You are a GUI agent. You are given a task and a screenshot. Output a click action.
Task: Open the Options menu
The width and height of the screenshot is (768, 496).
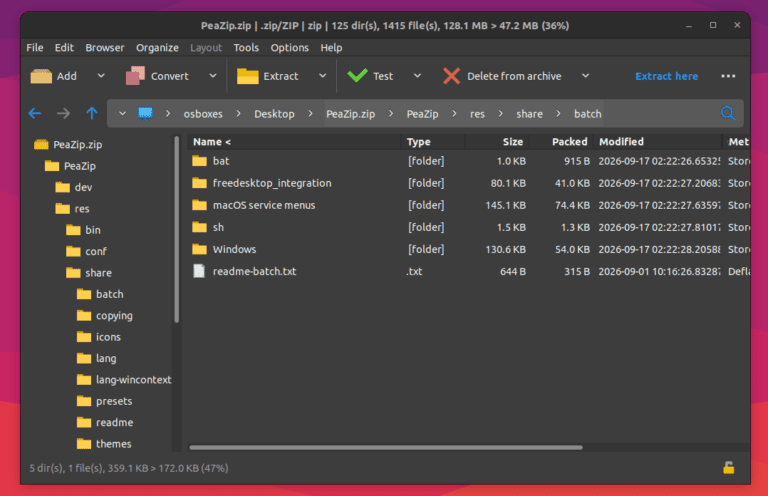pyautogui.click(x=289, y=47)
